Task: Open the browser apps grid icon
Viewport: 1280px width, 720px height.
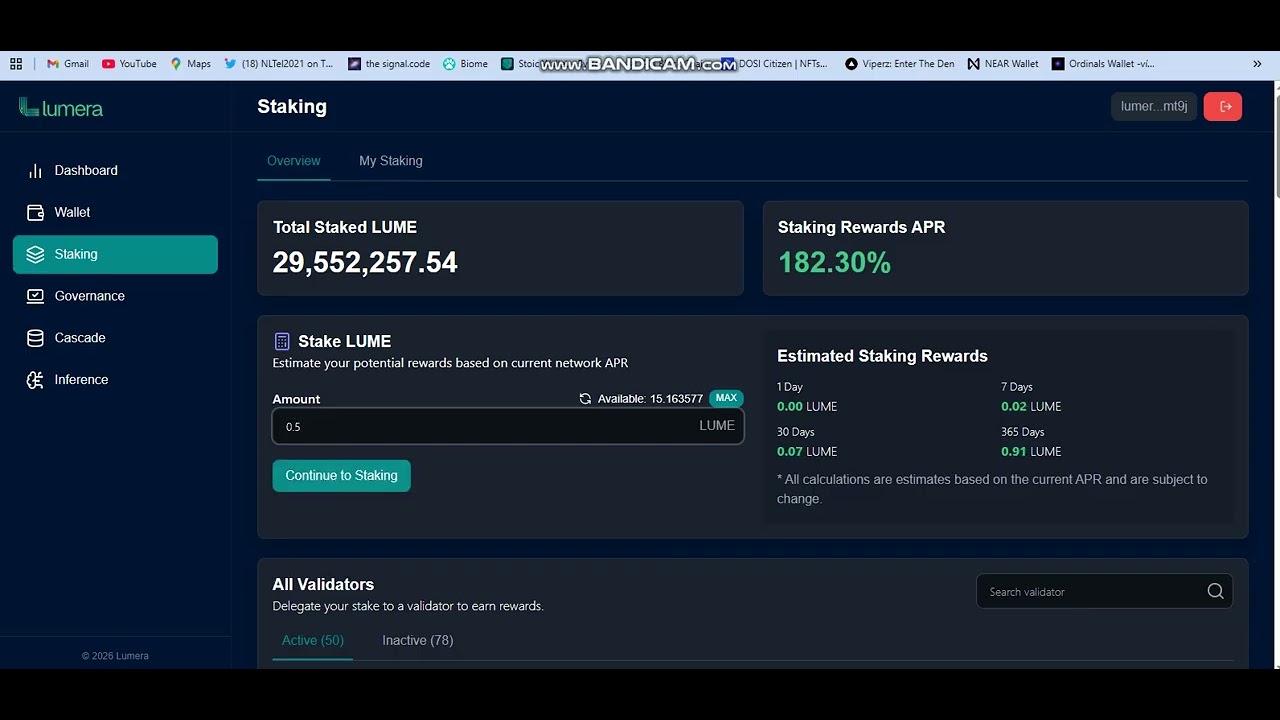Action: (16, 63)
